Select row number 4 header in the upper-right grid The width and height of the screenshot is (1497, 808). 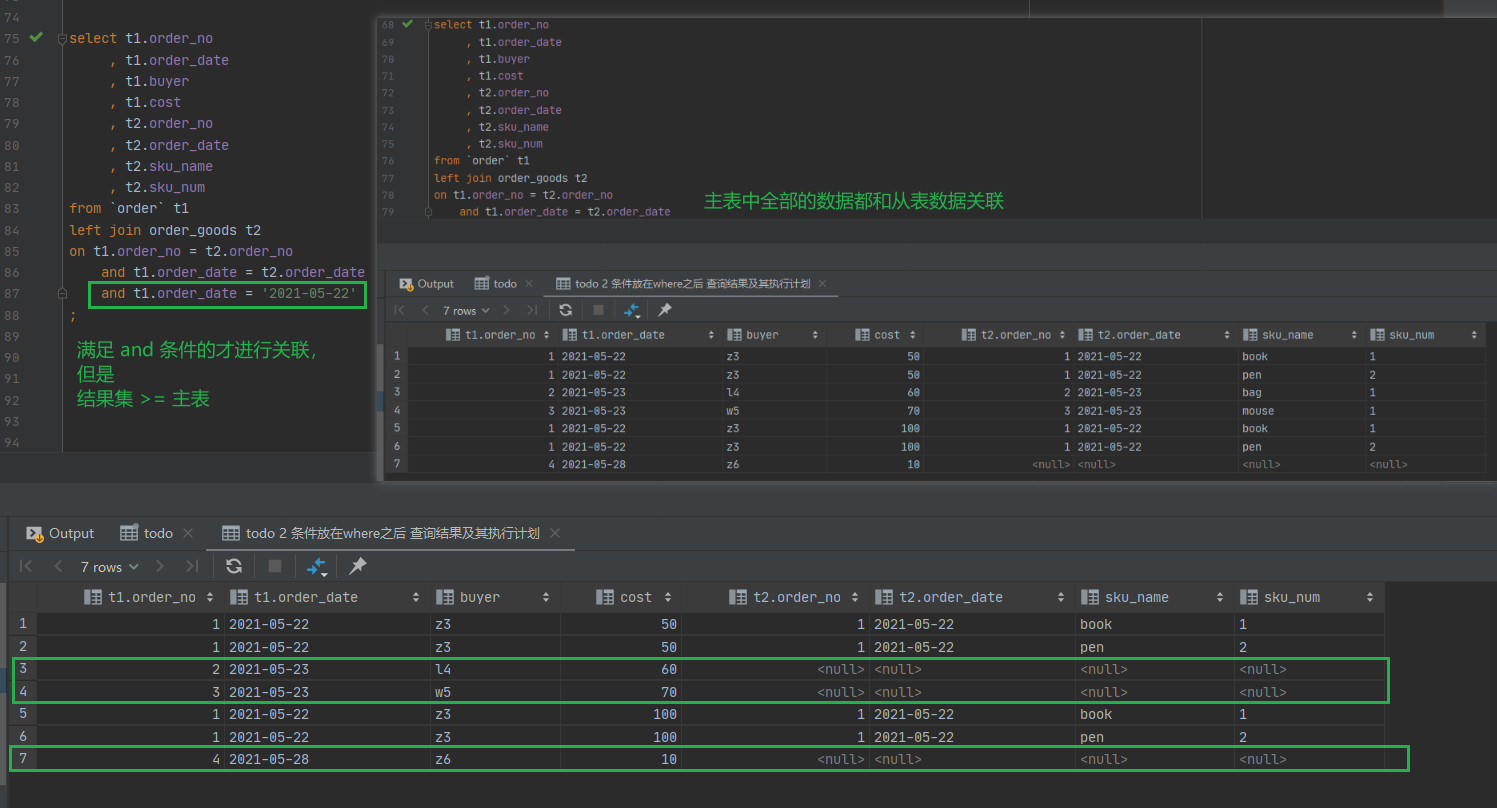pos(396,411)
